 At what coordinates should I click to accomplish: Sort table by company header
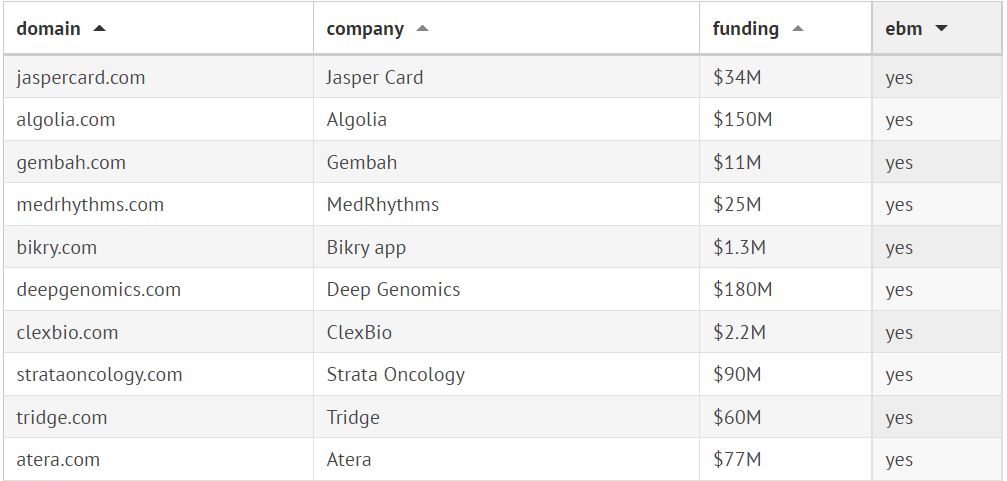[x=365, y=29]
